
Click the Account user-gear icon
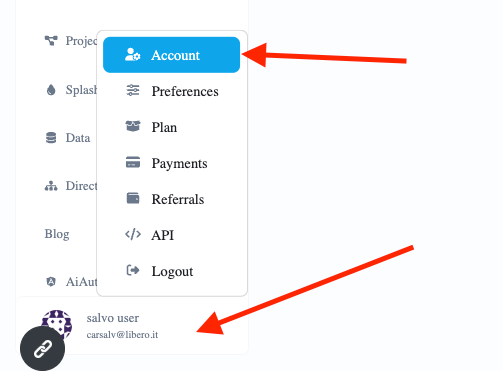132,55
